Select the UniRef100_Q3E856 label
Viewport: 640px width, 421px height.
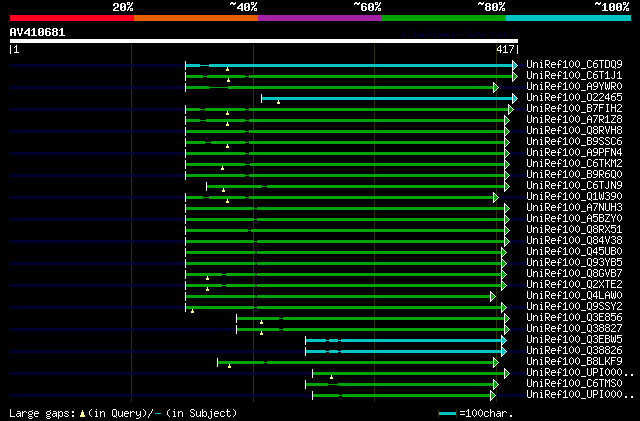[x=574, y=318]
